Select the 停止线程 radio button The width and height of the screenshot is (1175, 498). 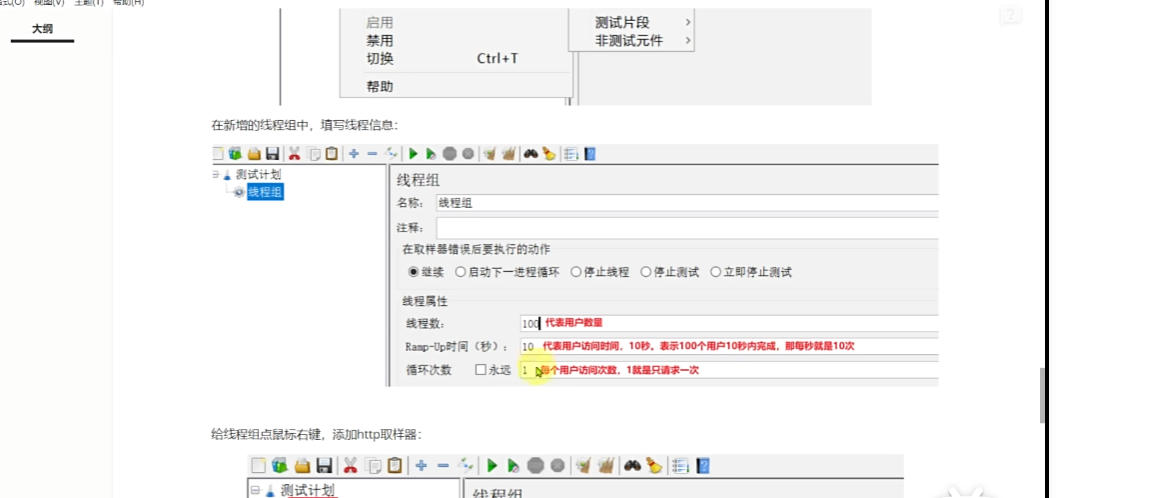tap(576, 273)
